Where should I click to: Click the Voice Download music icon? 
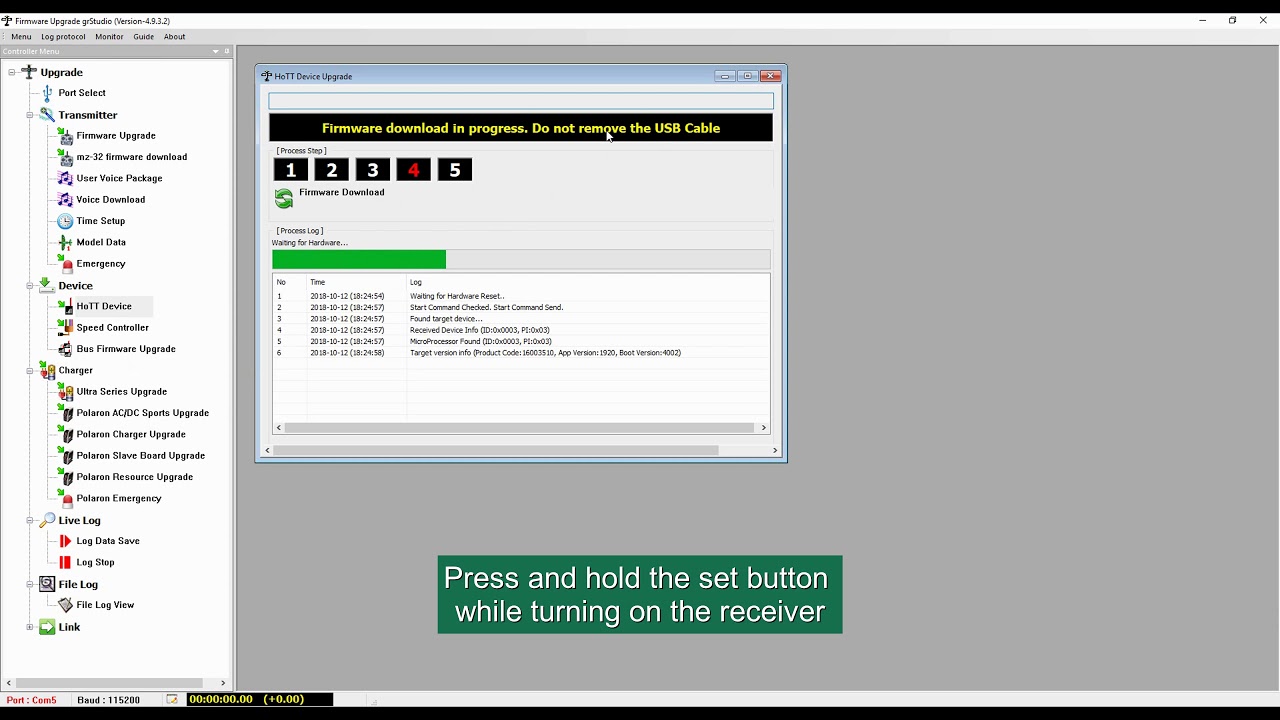(x=65, y=200)
